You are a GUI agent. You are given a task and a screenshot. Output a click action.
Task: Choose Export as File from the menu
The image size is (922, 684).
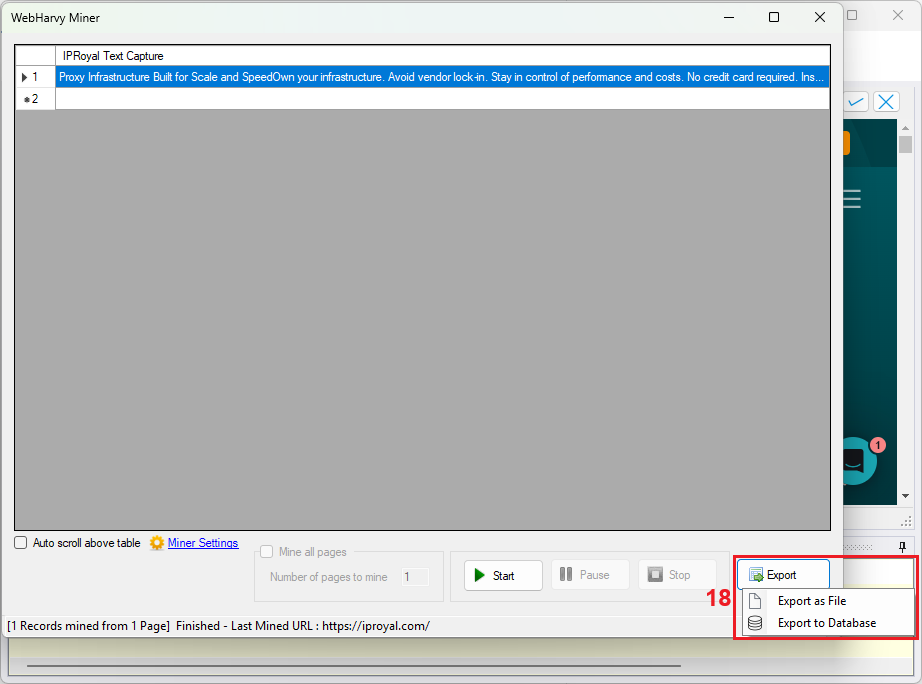tap(811, 601)
